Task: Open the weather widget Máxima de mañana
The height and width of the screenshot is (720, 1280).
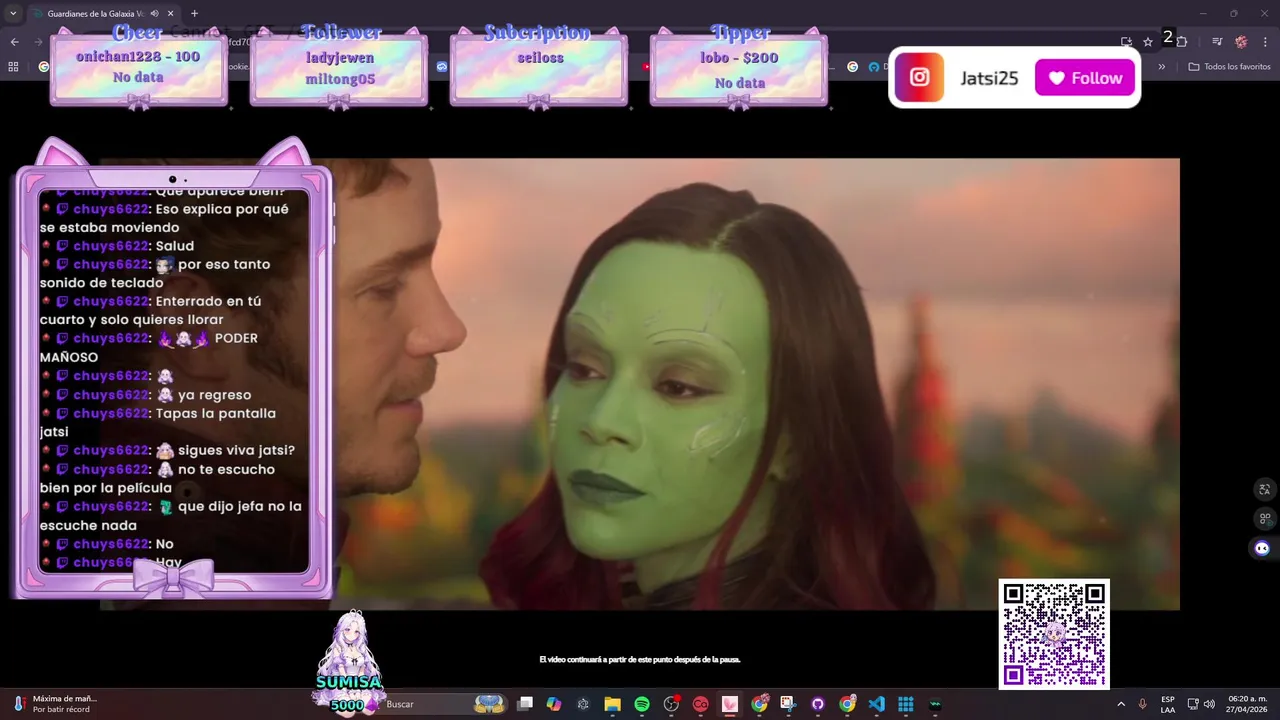Action: click(55, 704)
